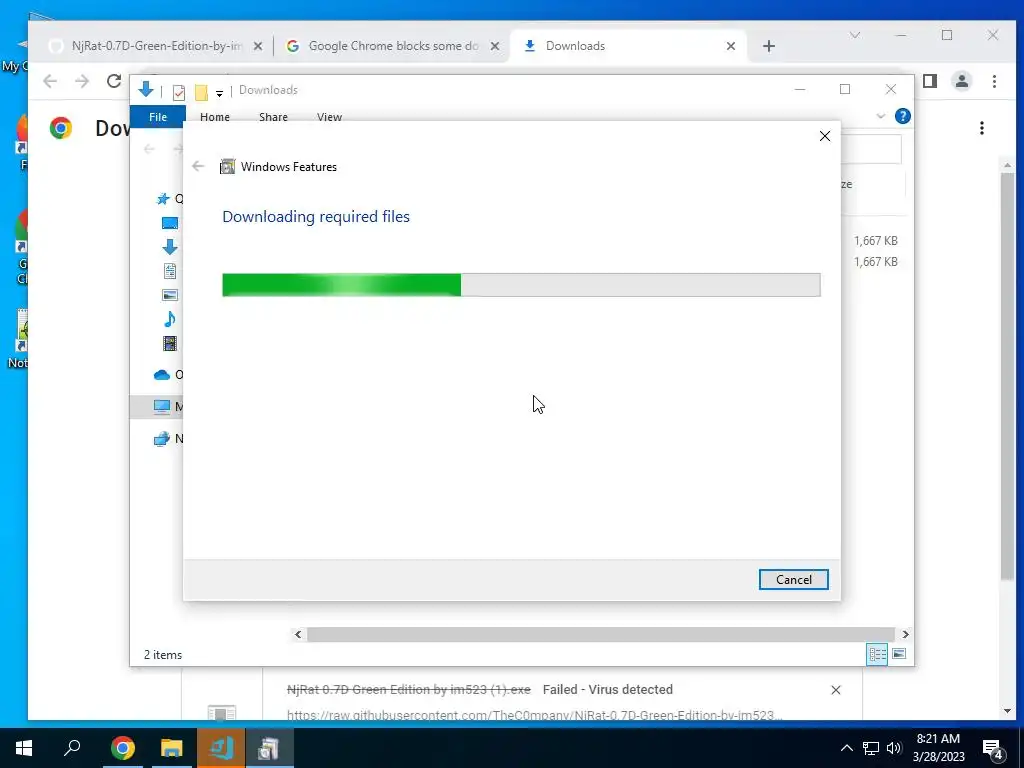1024x768 pixels.
Task: Open notification center
Action: pyautogui.click(x=993, y=748)
